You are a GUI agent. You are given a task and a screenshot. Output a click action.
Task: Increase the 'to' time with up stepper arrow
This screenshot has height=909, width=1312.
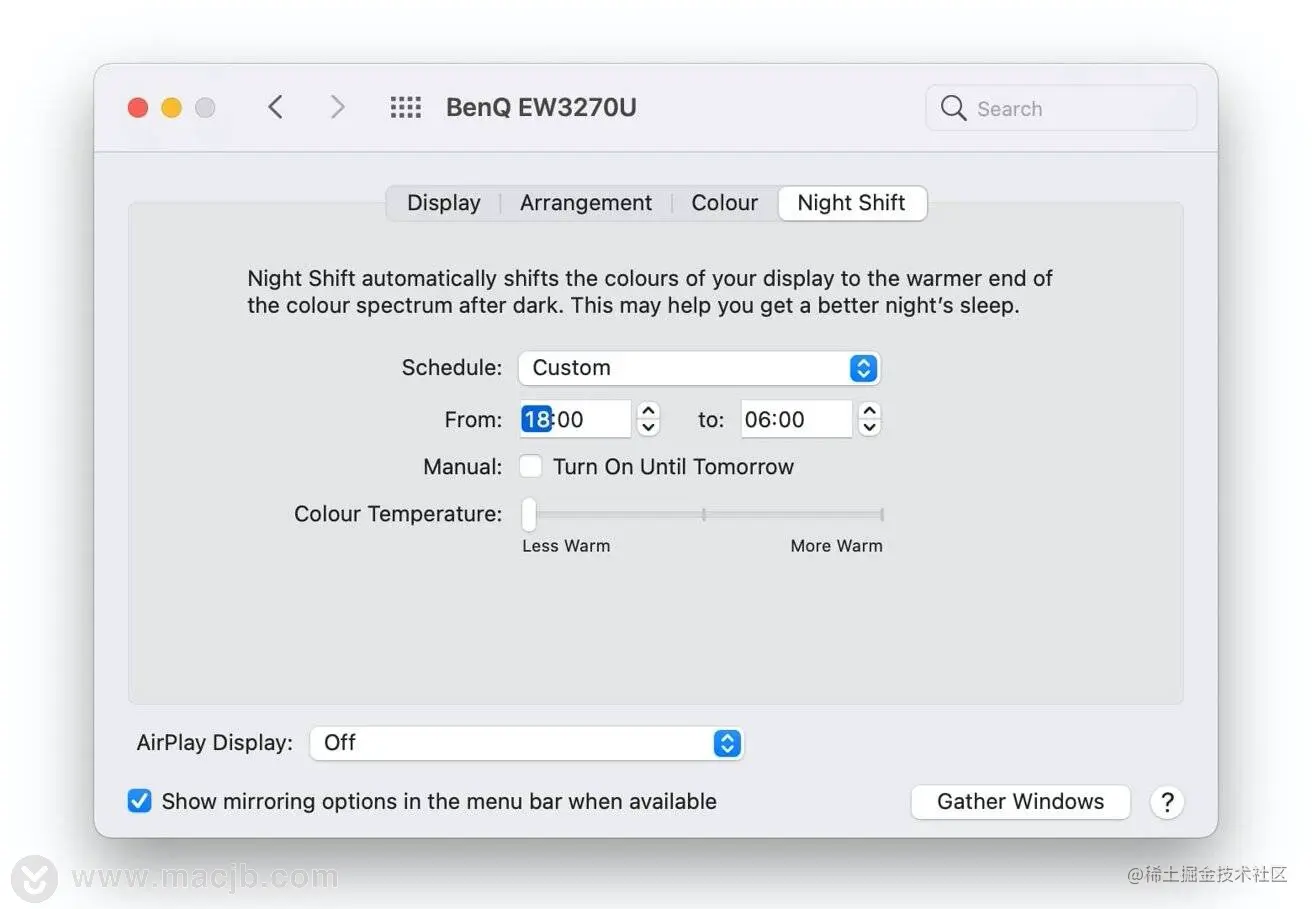click(x=870, y=411)
